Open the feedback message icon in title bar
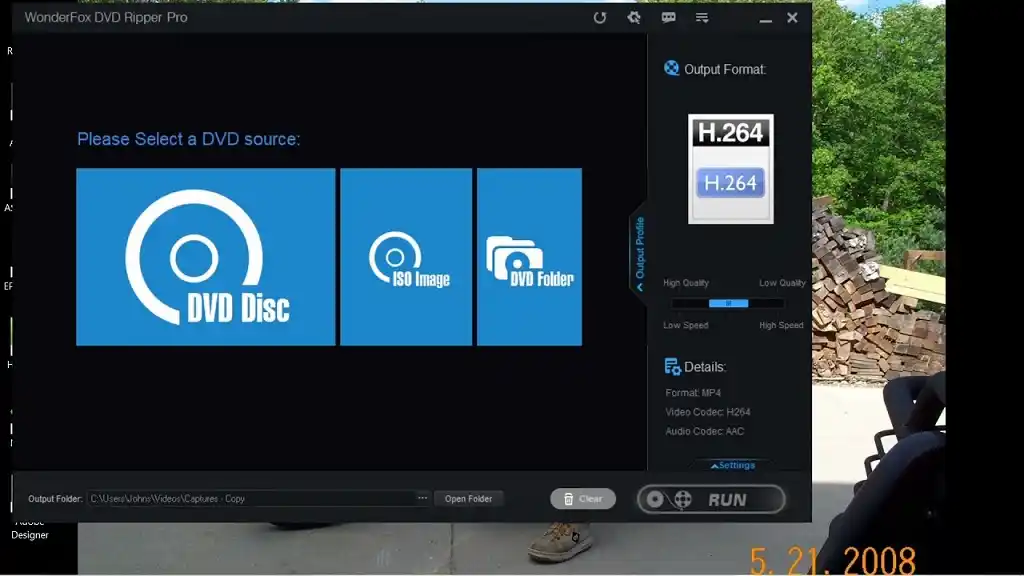The image size is (1024, 576). tap(668, 17)
